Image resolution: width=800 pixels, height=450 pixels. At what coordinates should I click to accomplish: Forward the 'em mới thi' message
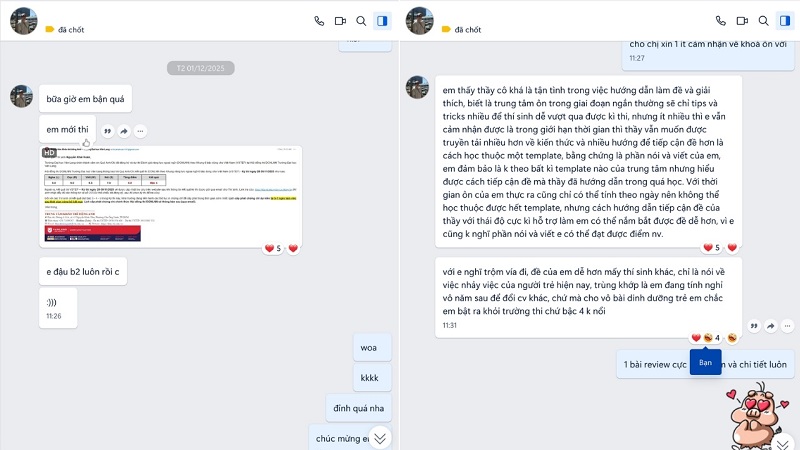pyautogui.click(x=124, y=131)
